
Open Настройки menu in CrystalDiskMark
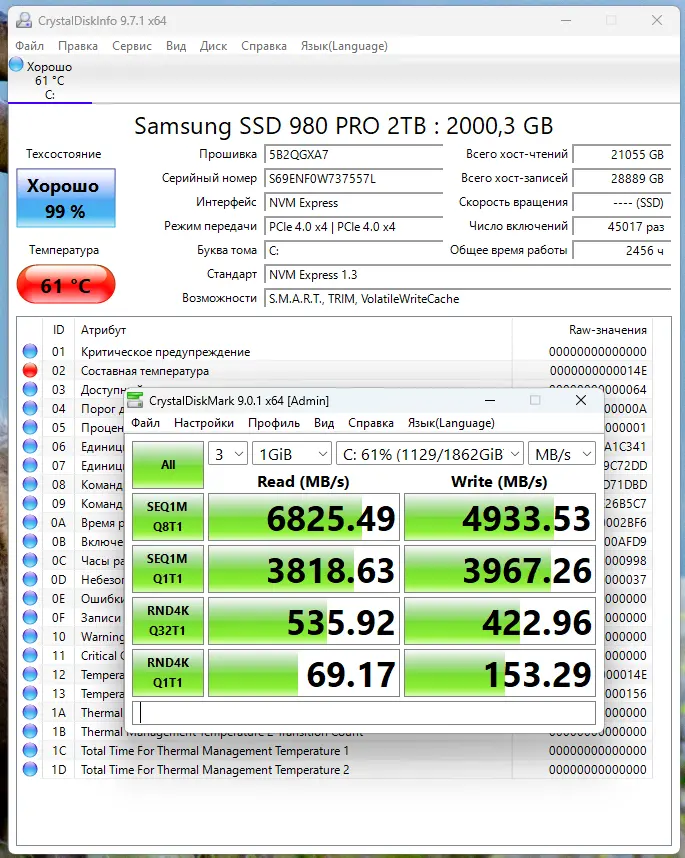[204, 423]
